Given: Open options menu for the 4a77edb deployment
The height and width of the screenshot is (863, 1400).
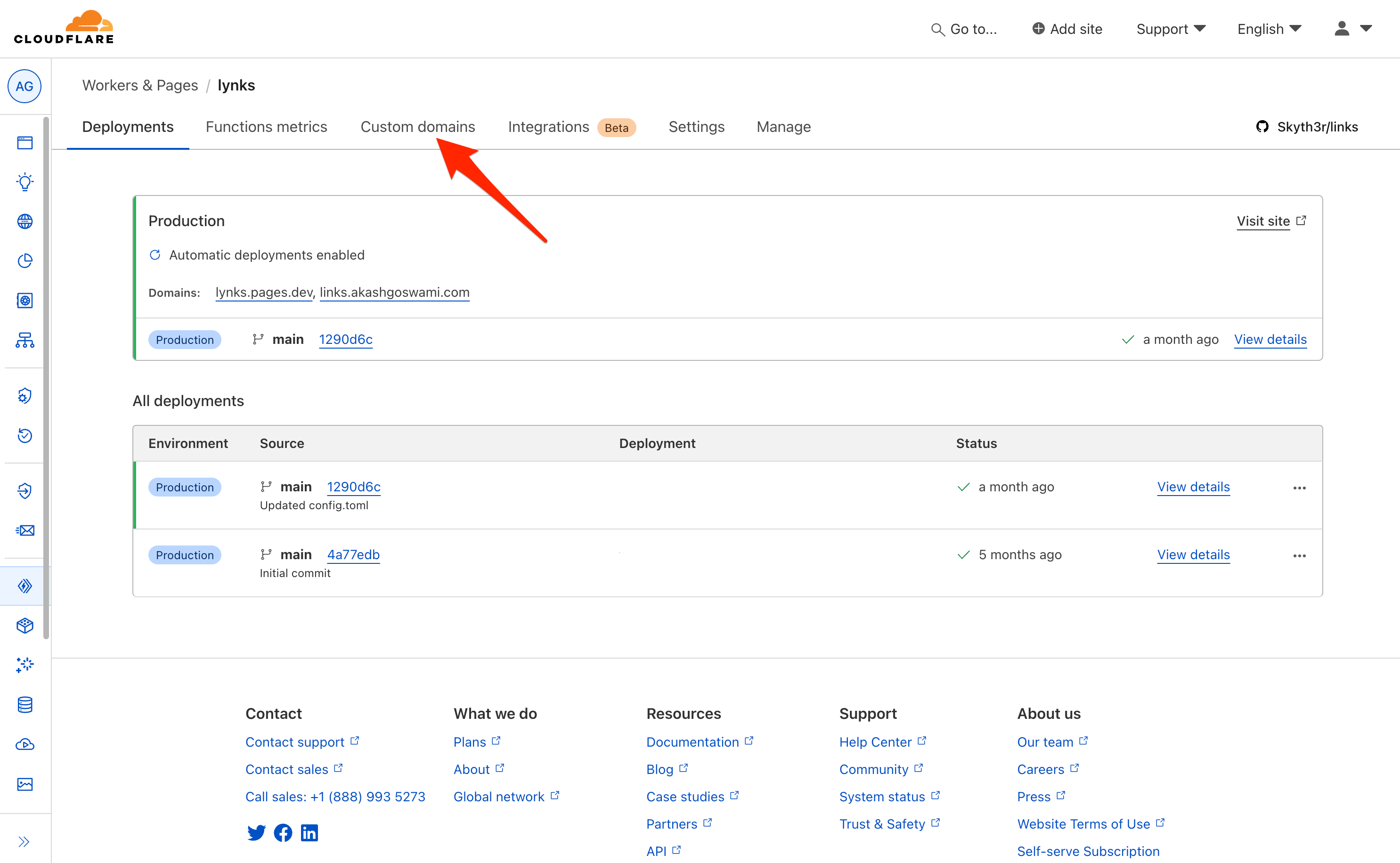Looking at the screenshot, I should [x=1300, y=555].
